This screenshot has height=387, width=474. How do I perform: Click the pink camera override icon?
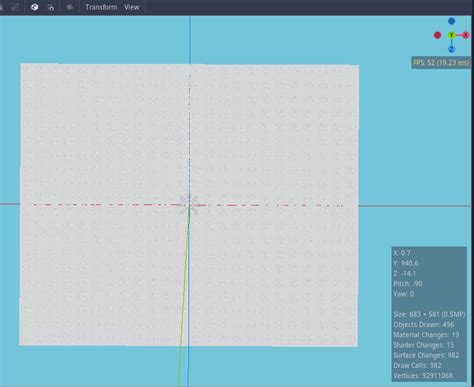[69, 7]
